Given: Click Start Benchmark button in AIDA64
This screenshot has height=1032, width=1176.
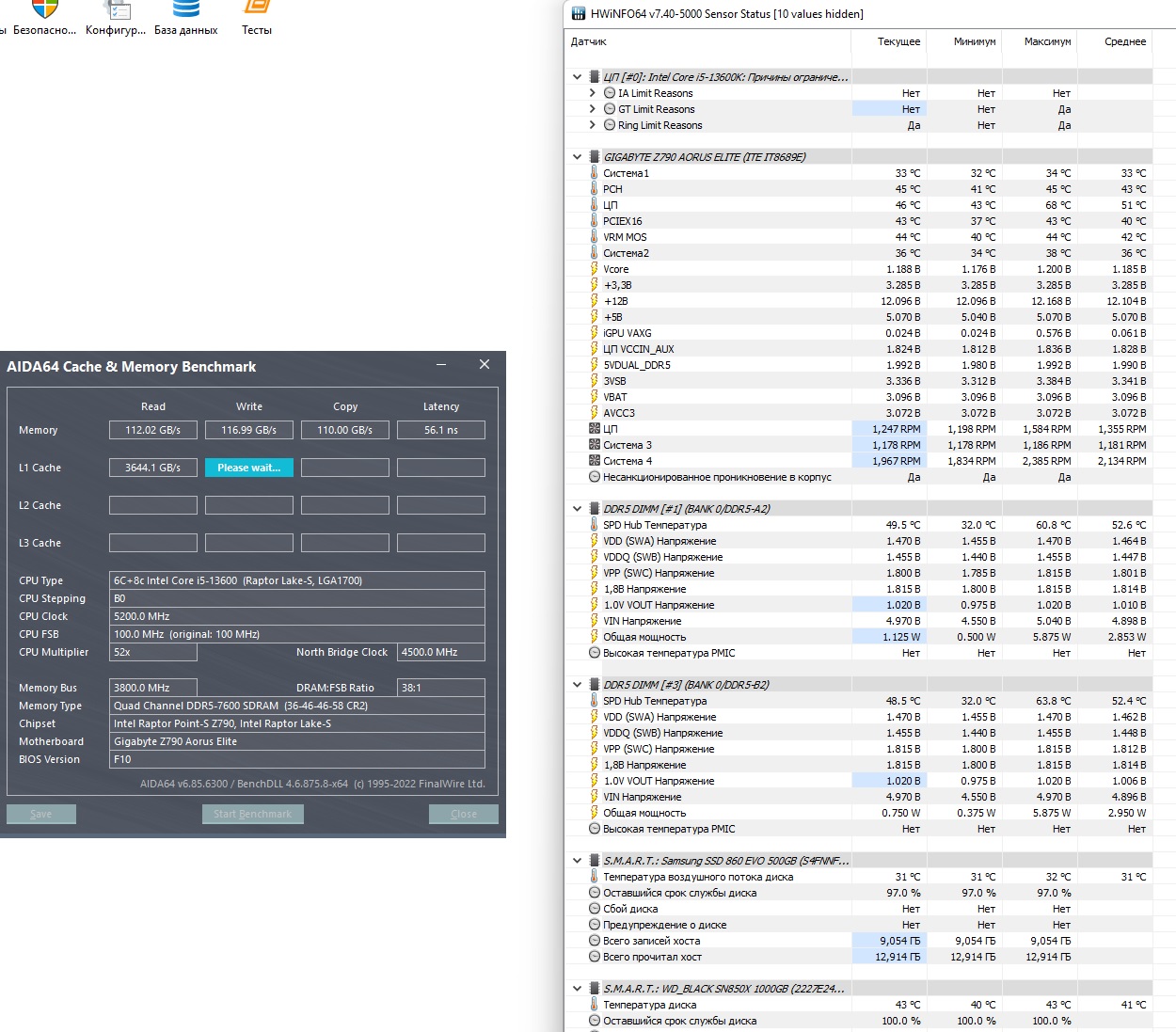Looking at the screenshot, I should point(252,814).
